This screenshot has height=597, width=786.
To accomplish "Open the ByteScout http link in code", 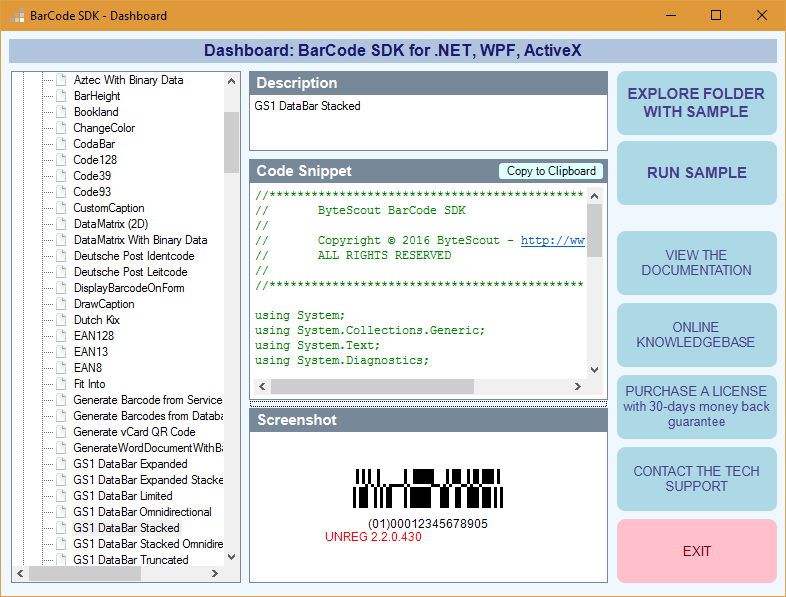I will (x=552, y=241).
